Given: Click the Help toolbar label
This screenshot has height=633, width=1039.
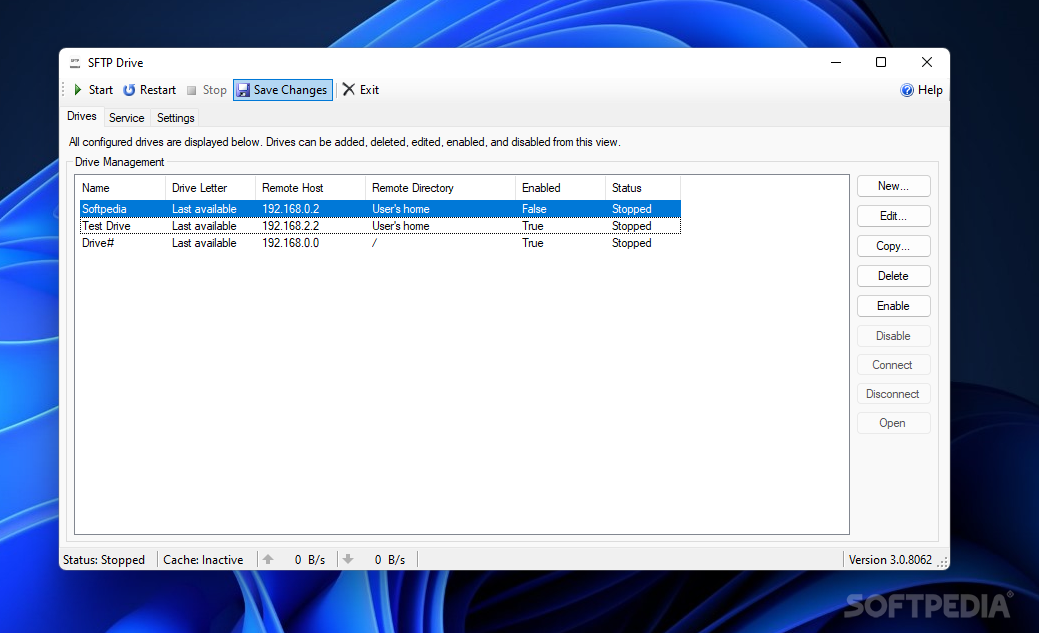Looking at the screenshot, I should [x=930, y=90].
